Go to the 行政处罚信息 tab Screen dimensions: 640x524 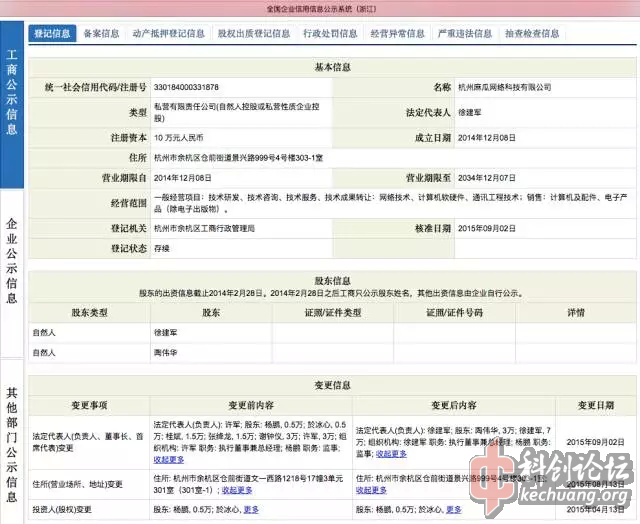click(x=330, y=33)
